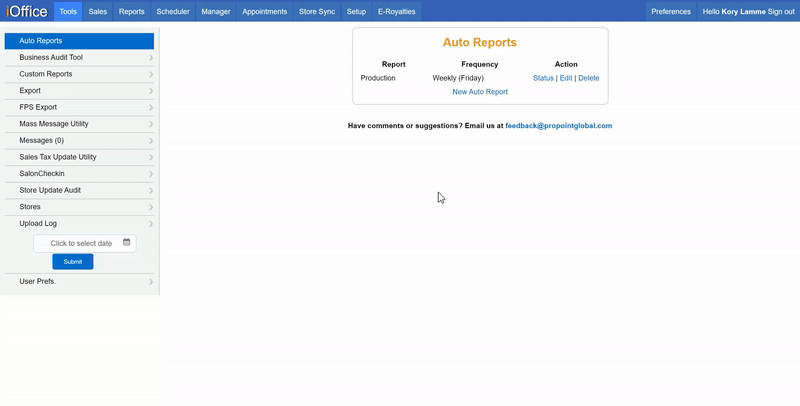This screenshot has height=406, width=800.
Task: Click the 'Click to select date' field
Action: 85,243
